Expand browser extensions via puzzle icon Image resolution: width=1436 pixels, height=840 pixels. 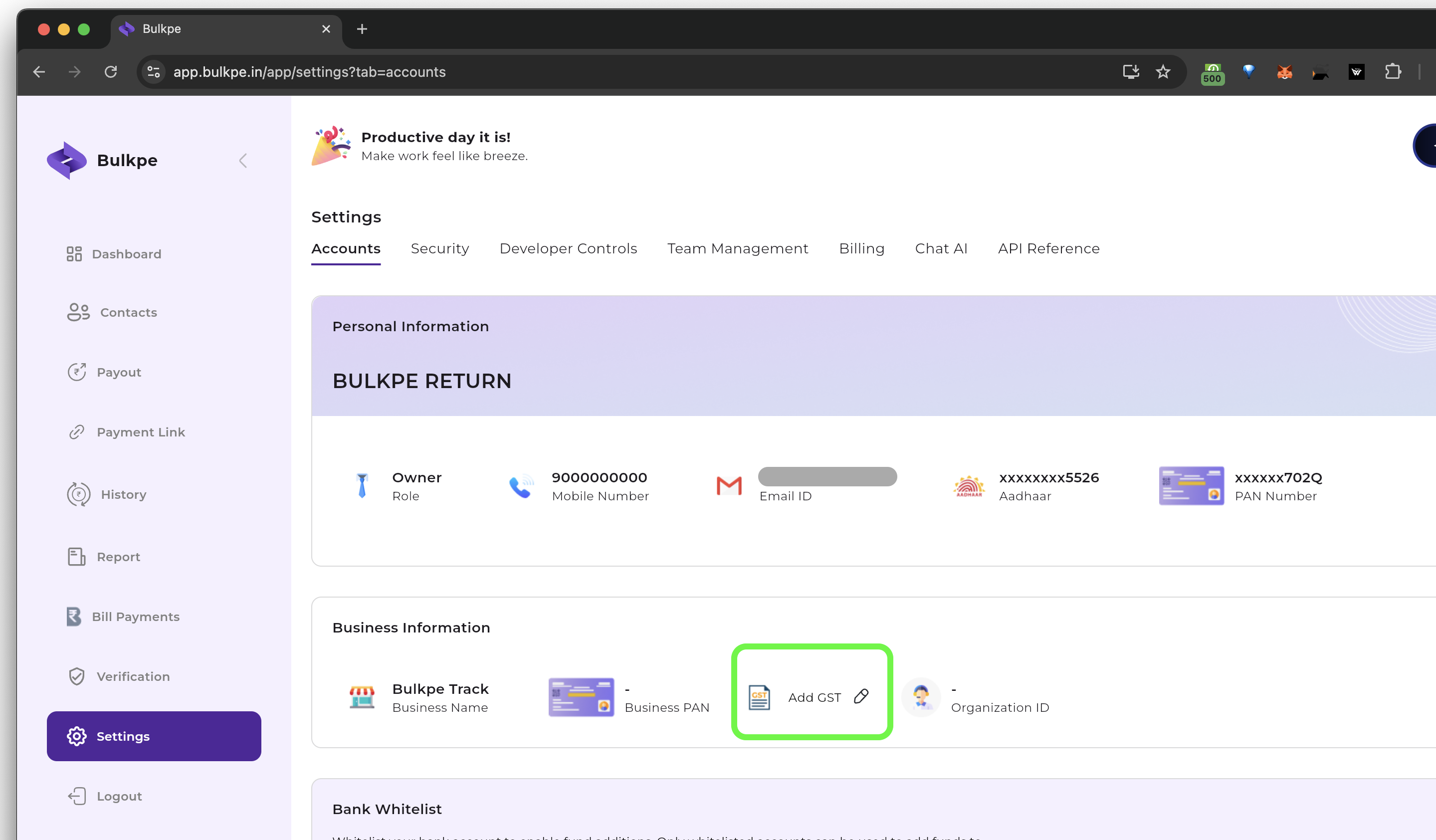pyautogui.click(x=1393, y=71)
